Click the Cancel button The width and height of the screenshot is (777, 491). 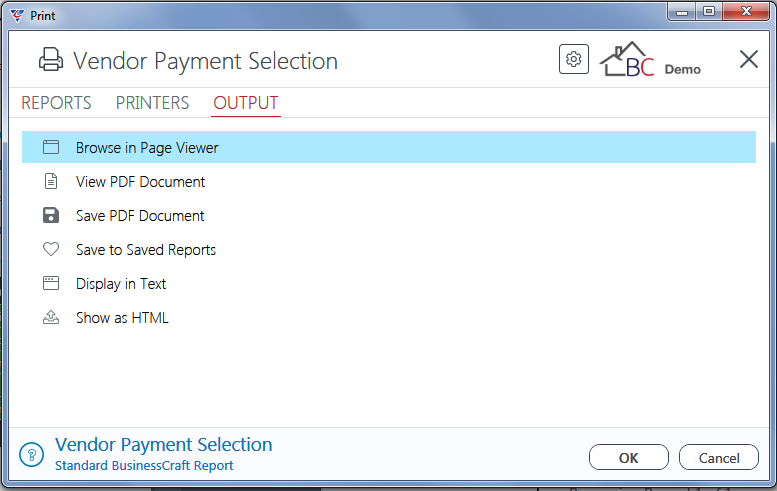(719, 457)
